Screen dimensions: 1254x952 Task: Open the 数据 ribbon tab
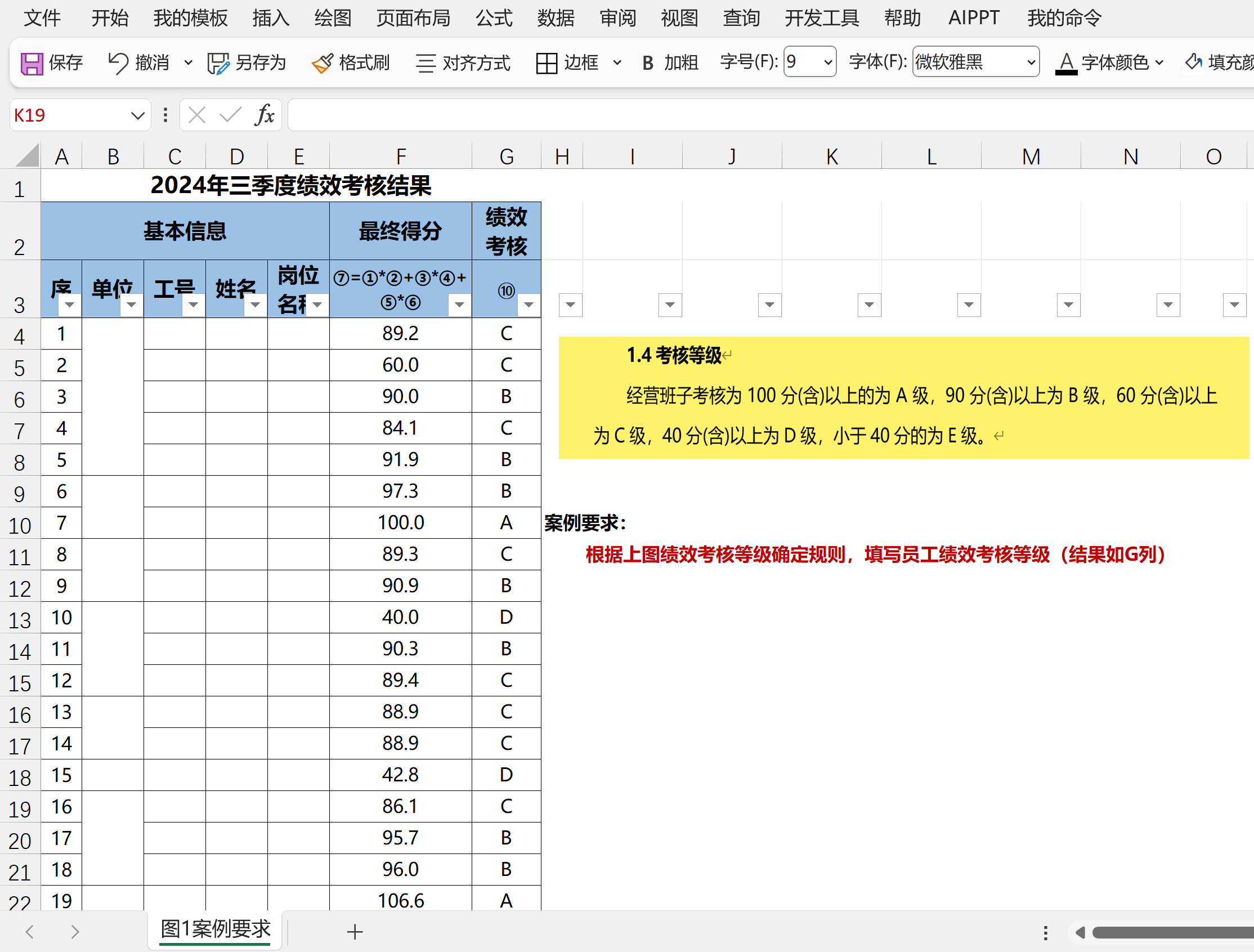556,18
